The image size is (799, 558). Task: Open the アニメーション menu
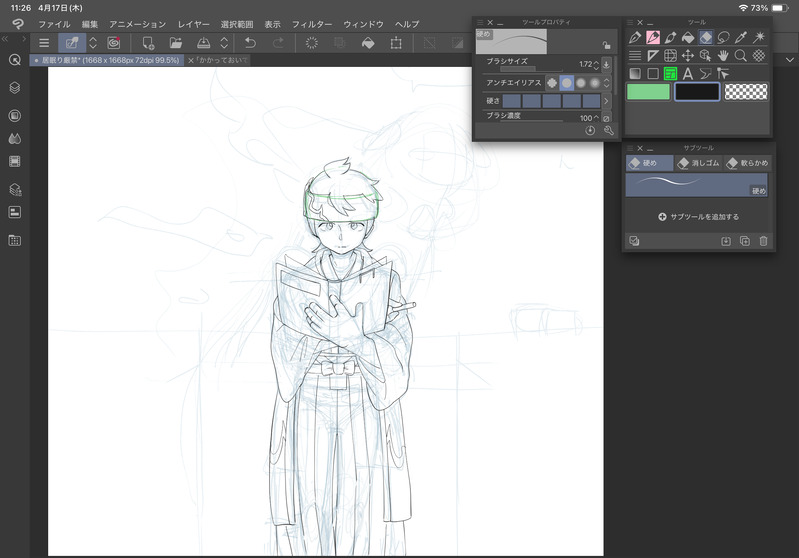(138, 24)
